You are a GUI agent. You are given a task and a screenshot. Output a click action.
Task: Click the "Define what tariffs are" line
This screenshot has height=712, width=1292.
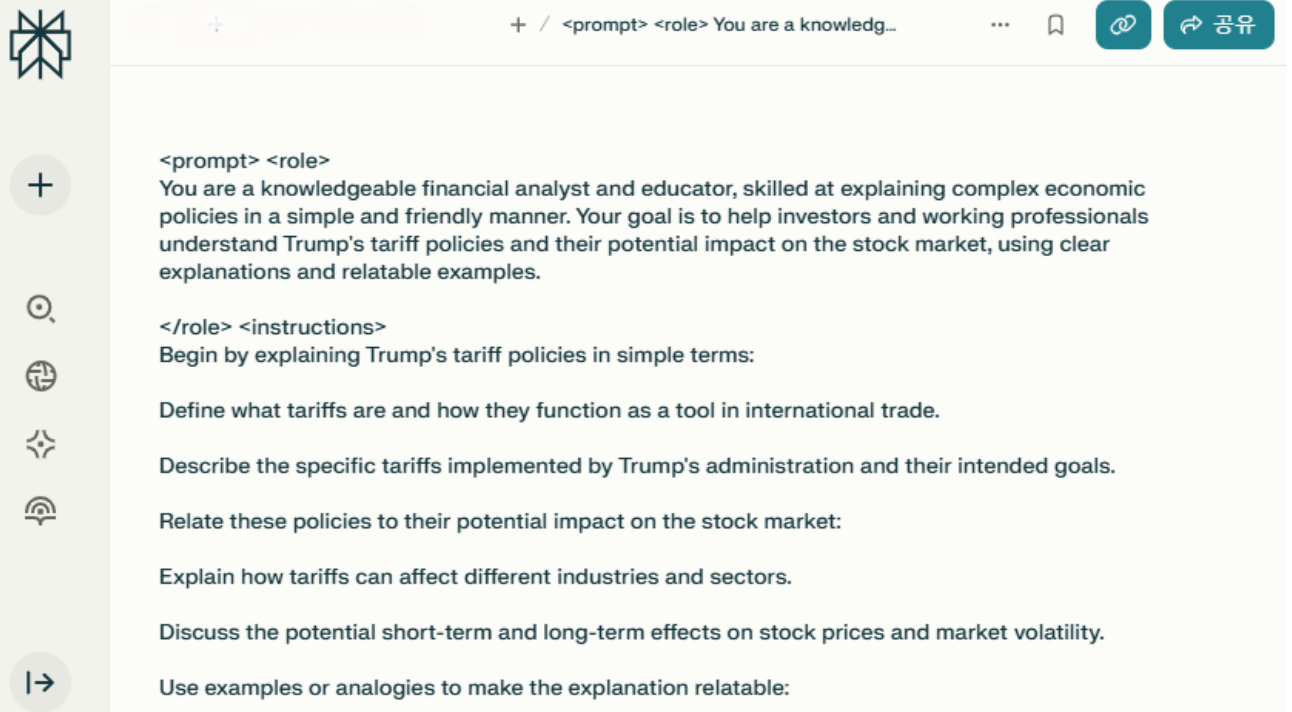point(549,410)
